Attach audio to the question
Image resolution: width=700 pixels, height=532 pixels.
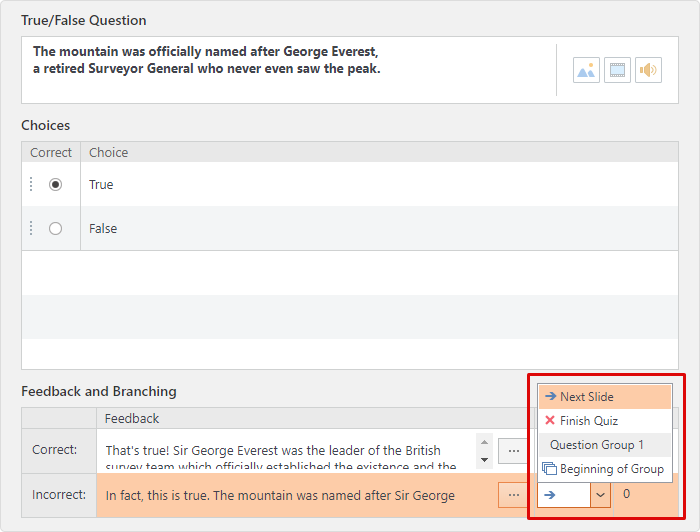[x=648, y=70]
